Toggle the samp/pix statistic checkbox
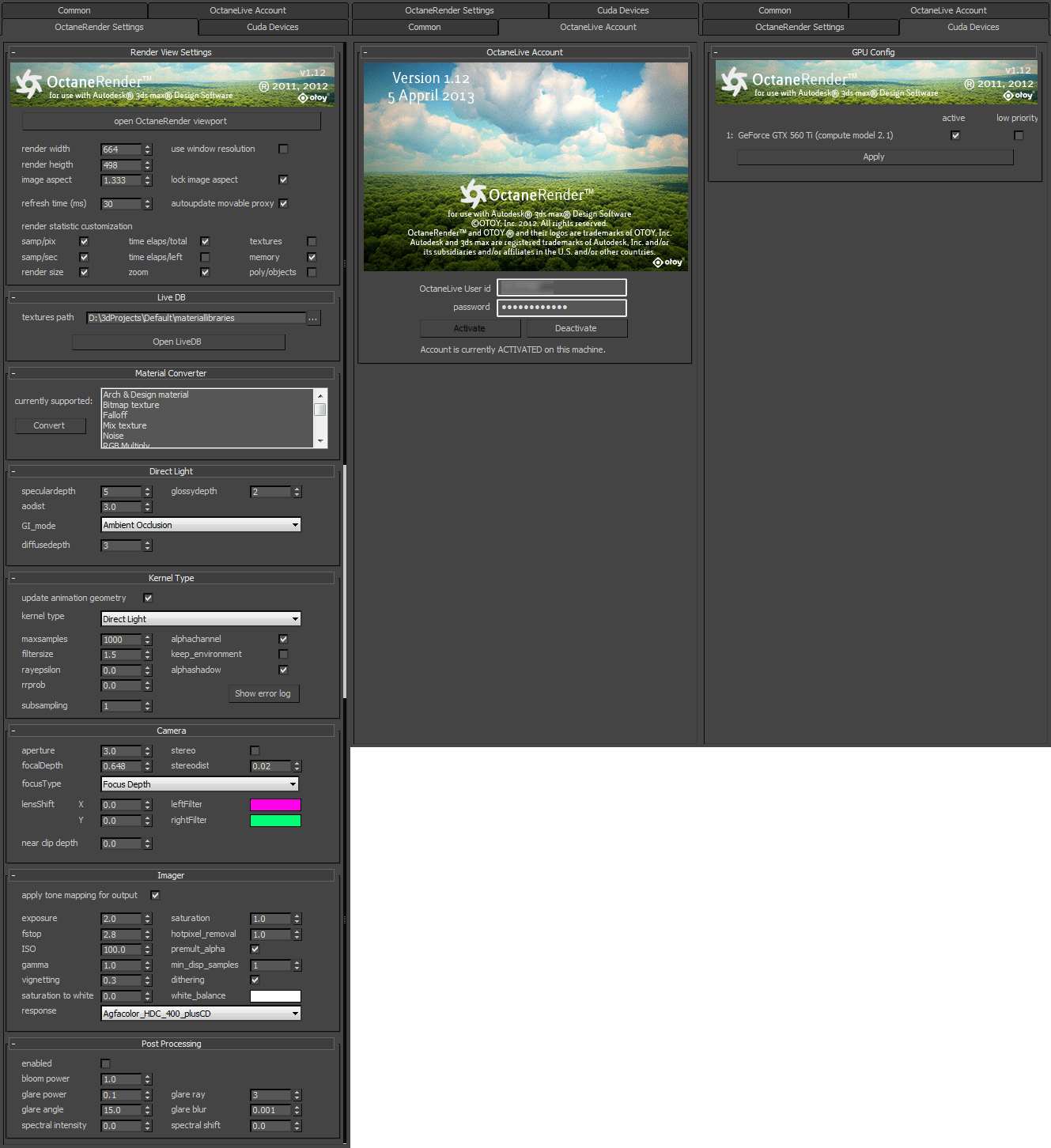 [x=84, y=241]
